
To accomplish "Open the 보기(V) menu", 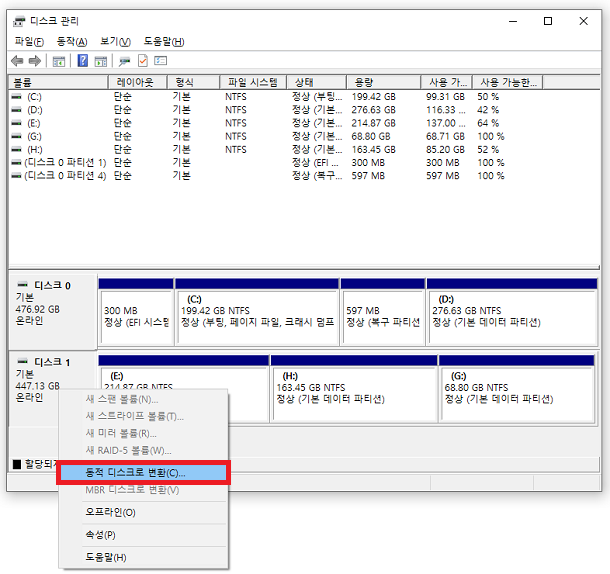I will point(115,41).
